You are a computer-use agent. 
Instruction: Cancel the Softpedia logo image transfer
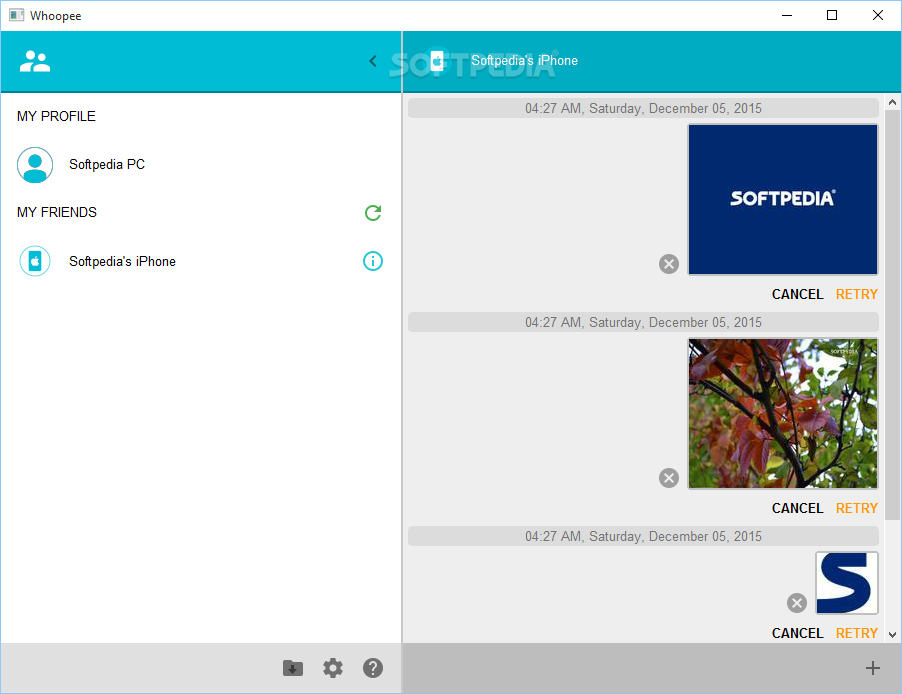pos(797,294)
